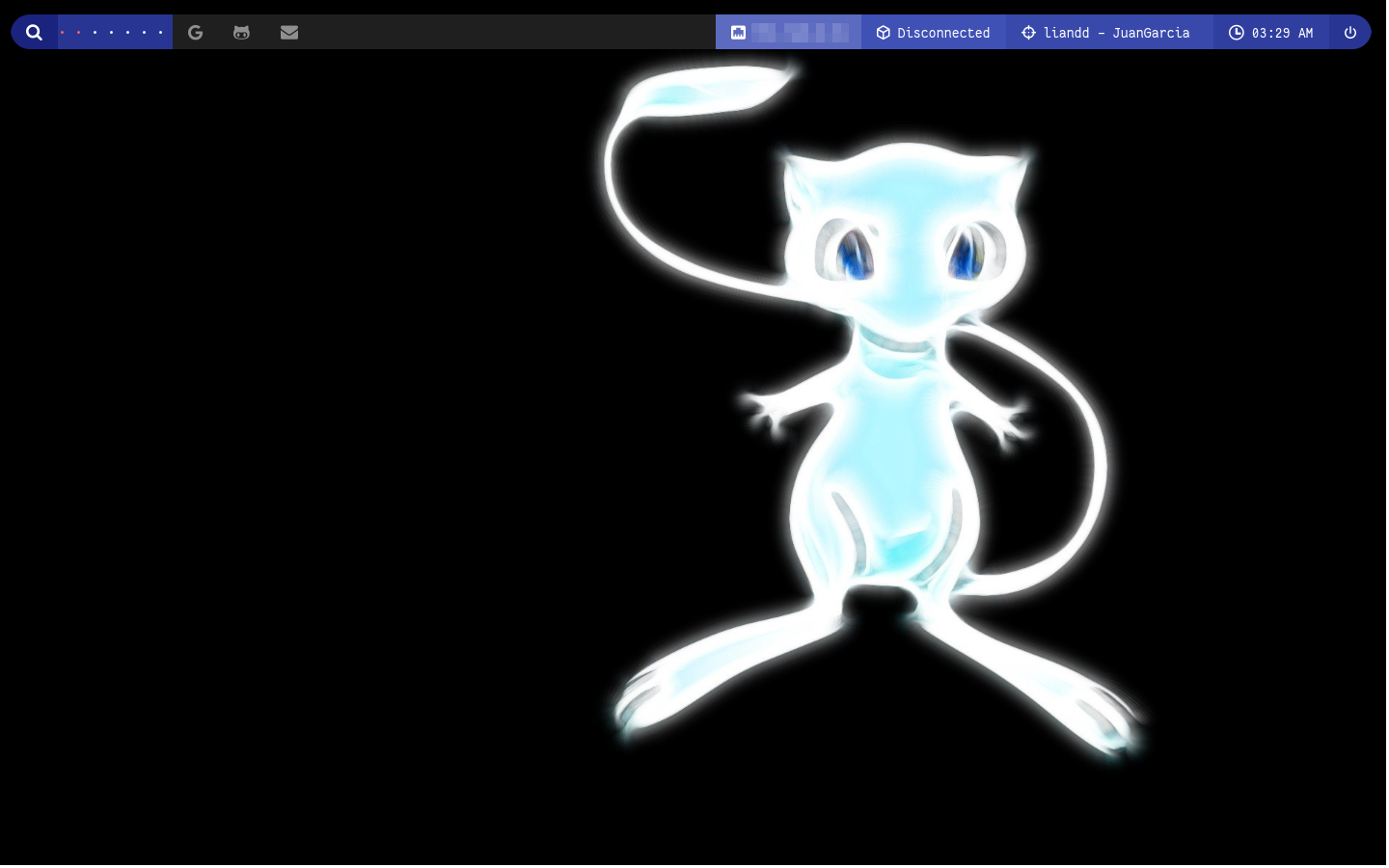Switch to the second red workspace dot
This screenshot has height=868, width=1389.
(78, 33)
